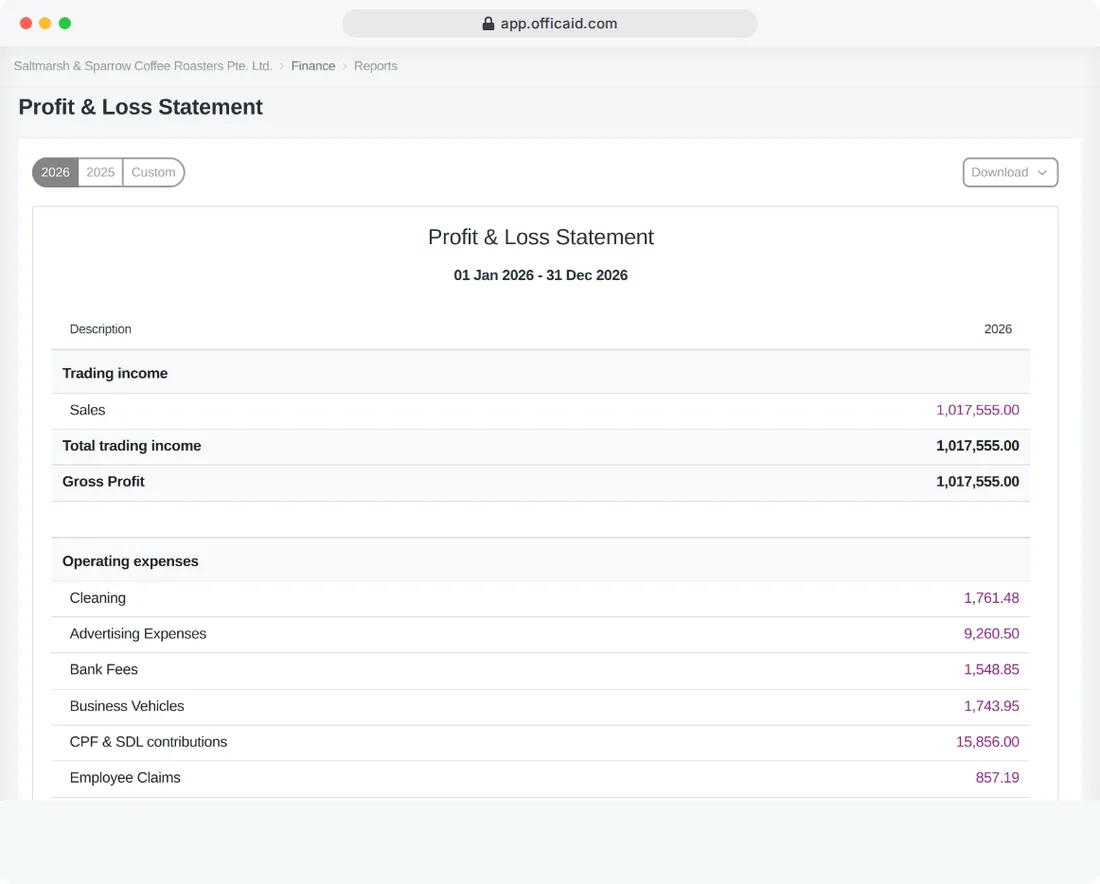1100x884 pixels.
Task: Select the Gross Profit value 1,017,555.00
Action: (x=977, y=482)
